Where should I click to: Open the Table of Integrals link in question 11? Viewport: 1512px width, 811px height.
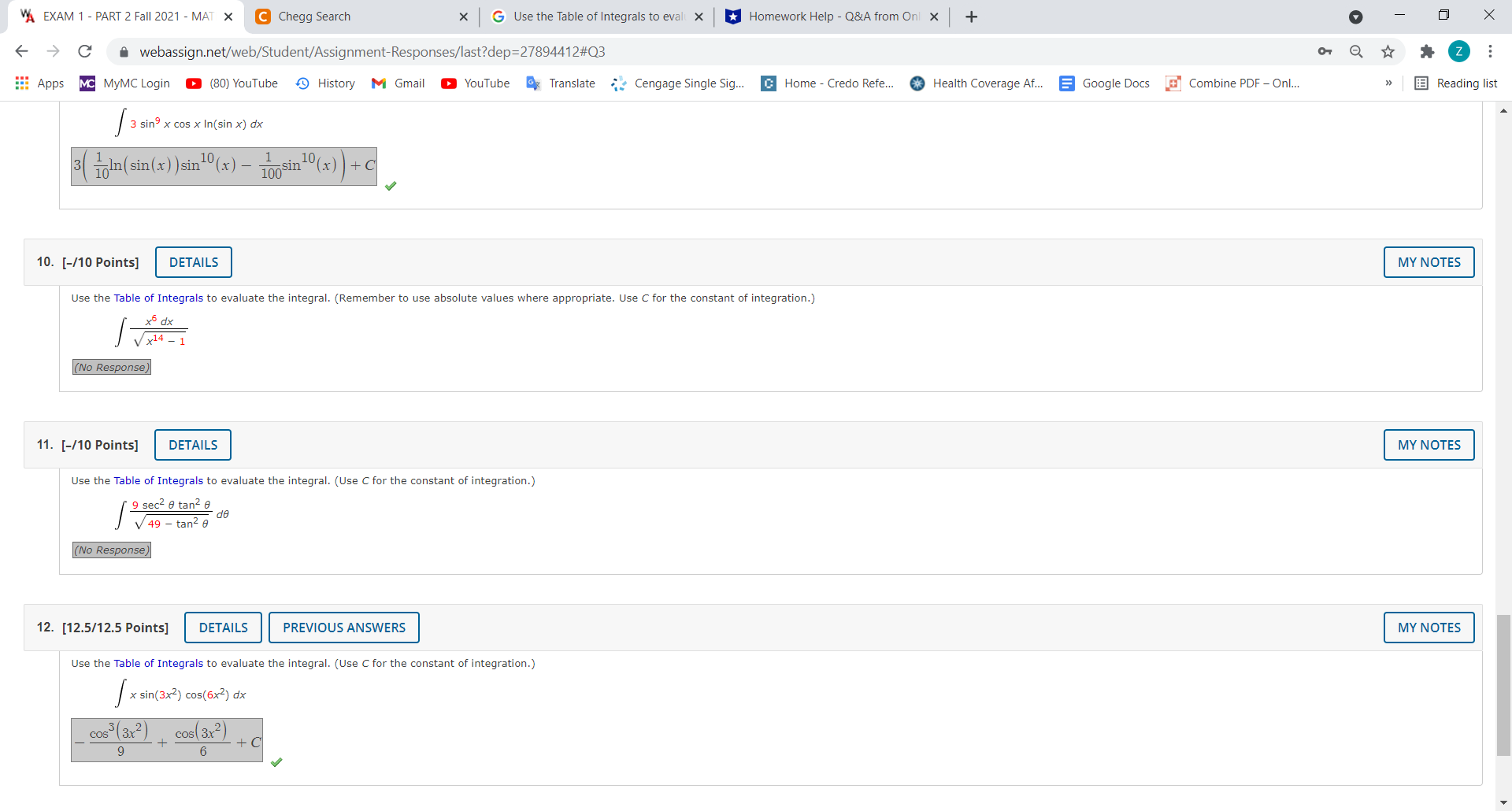[x=159, y=480]
